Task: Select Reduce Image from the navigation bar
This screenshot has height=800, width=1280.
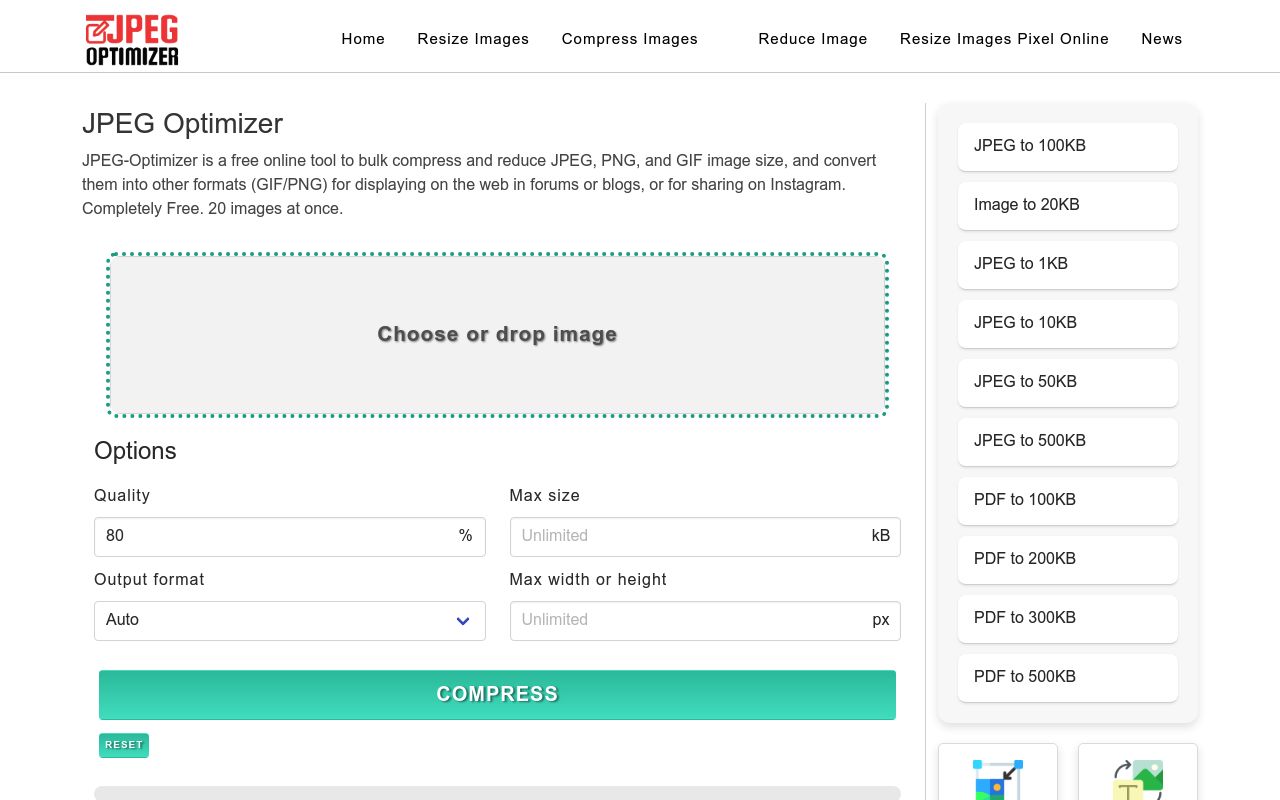Action: click(x=812, y=38)
